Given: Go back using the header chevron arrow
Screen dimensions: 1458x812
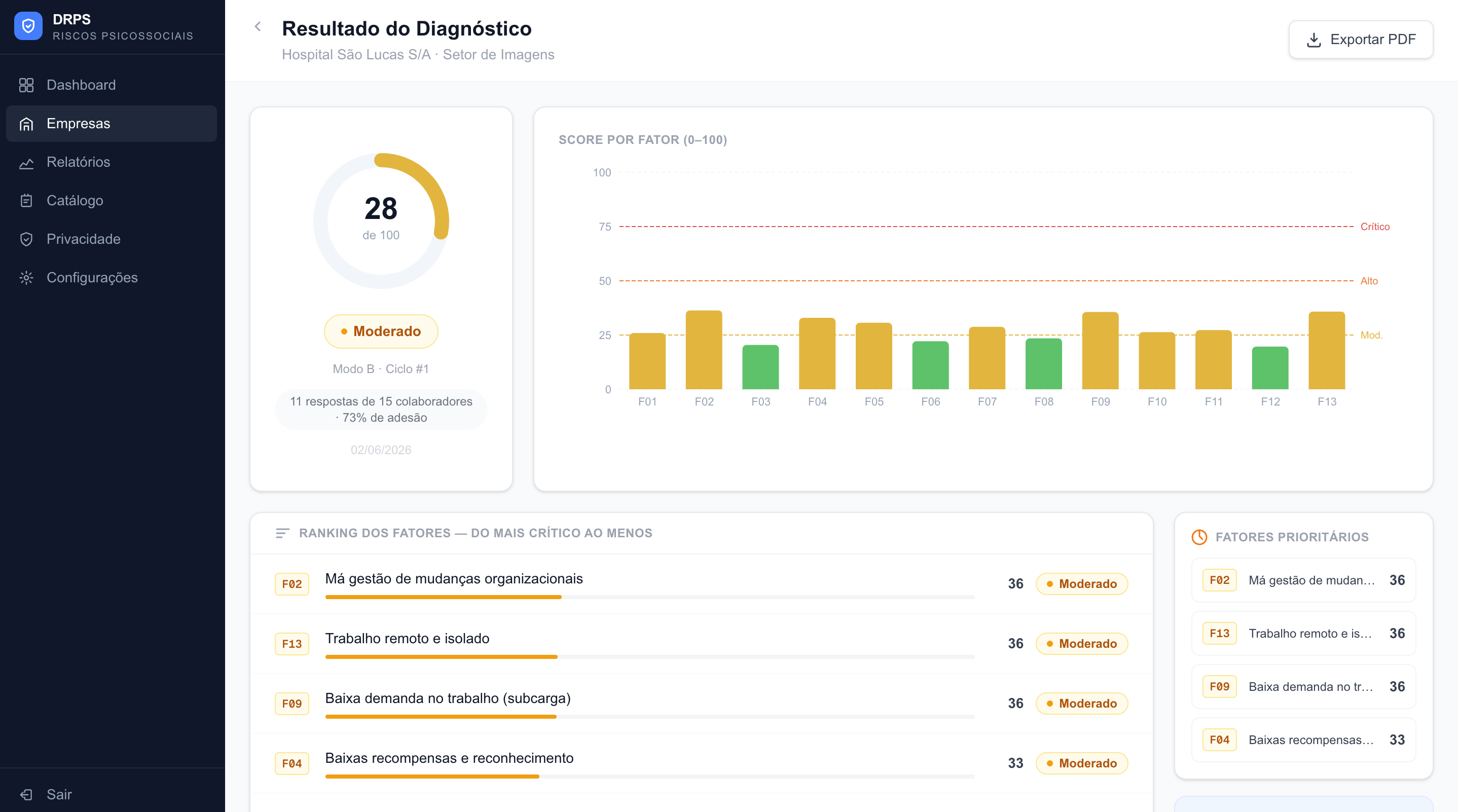Looking at the screenshot, I should click(258, 26).
